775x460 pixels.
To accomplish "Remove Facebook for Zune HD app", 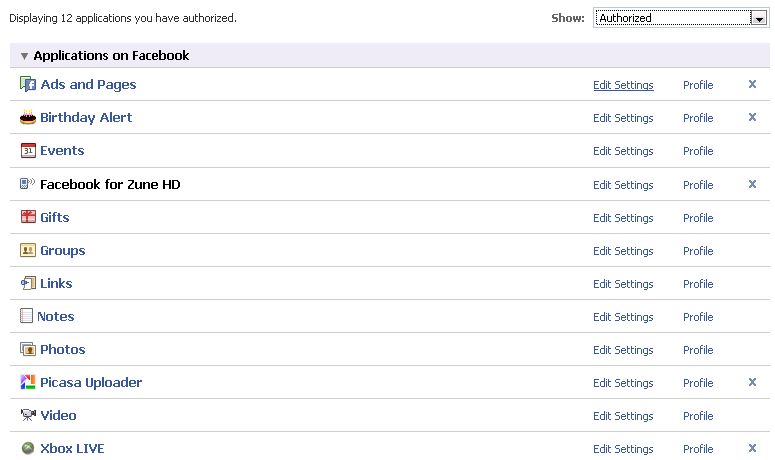I will coord(752,184).
